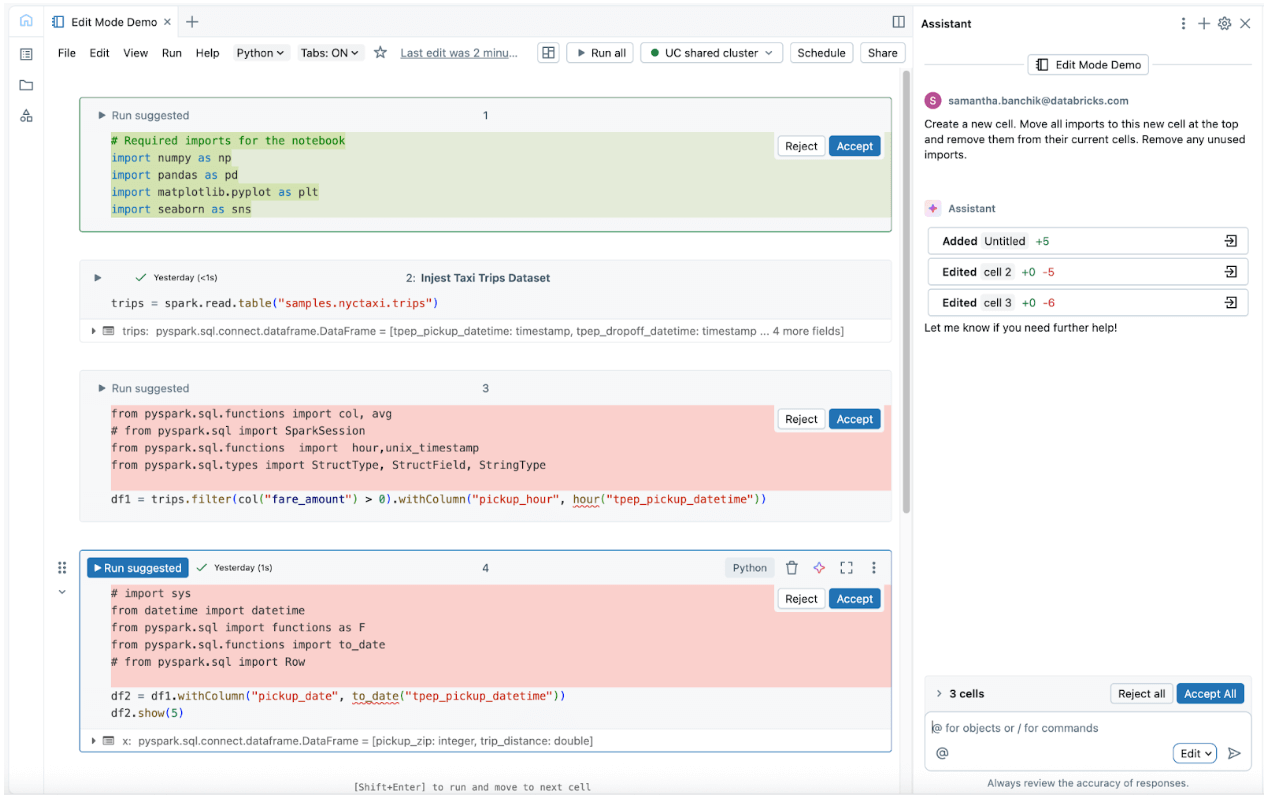Expand cell 4 to fullscreen
1266x800 pixels.
(x=846, y=568)
